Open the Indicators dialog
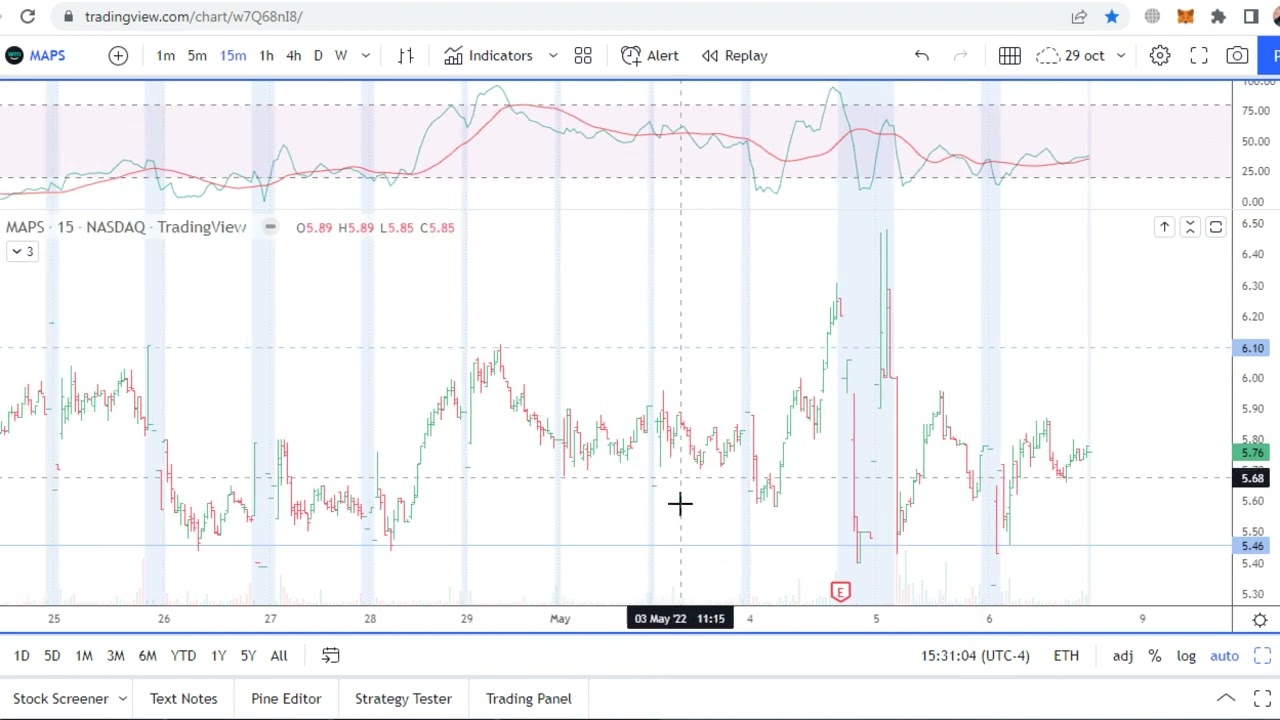The height and width of the screenshot is (720, 1280). (x=489, y=55)
